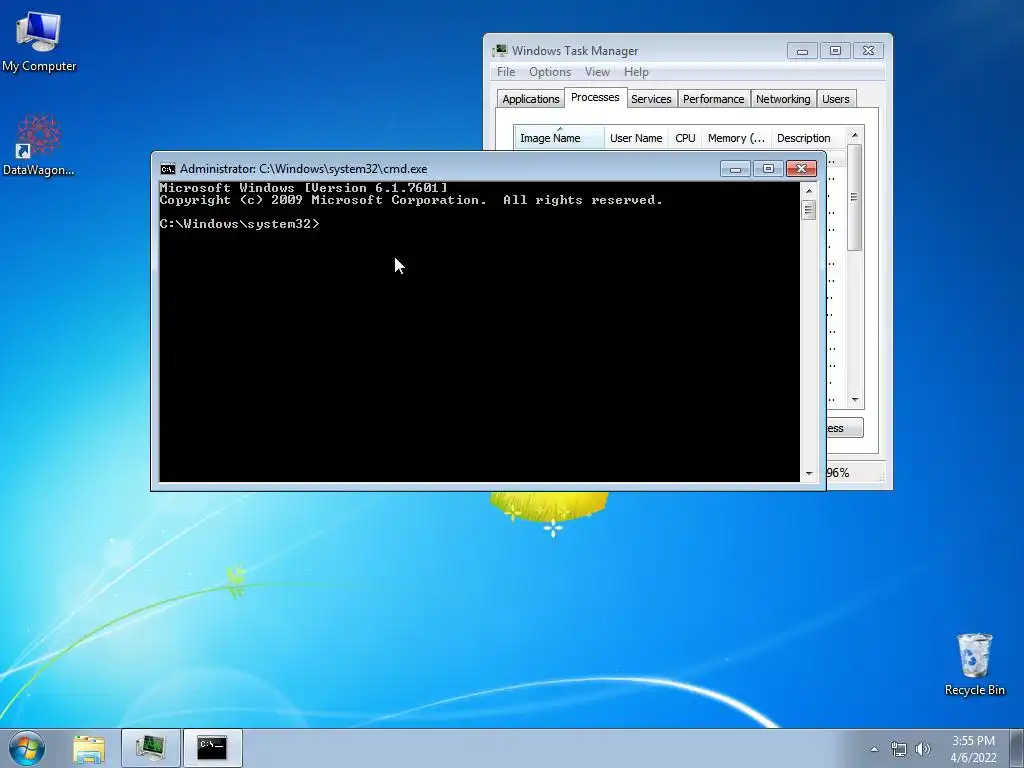The height and width of the screenshot is (768, 1024).
Task: Open the network tray icon
Action: (x=899, y=749)
